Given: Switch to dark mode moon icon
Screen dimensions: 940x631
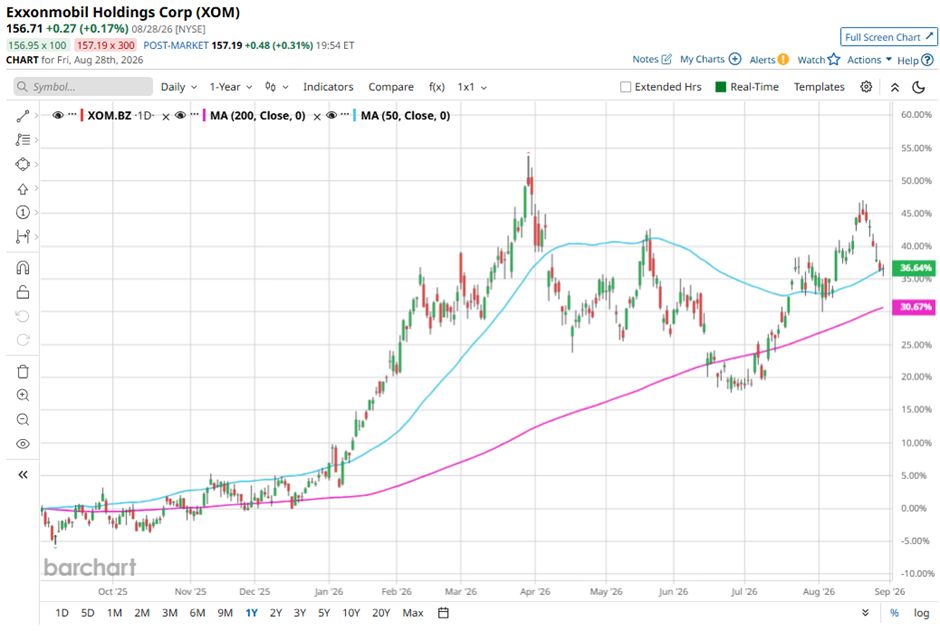Looking at the screenshot, I should coord(918,87).
